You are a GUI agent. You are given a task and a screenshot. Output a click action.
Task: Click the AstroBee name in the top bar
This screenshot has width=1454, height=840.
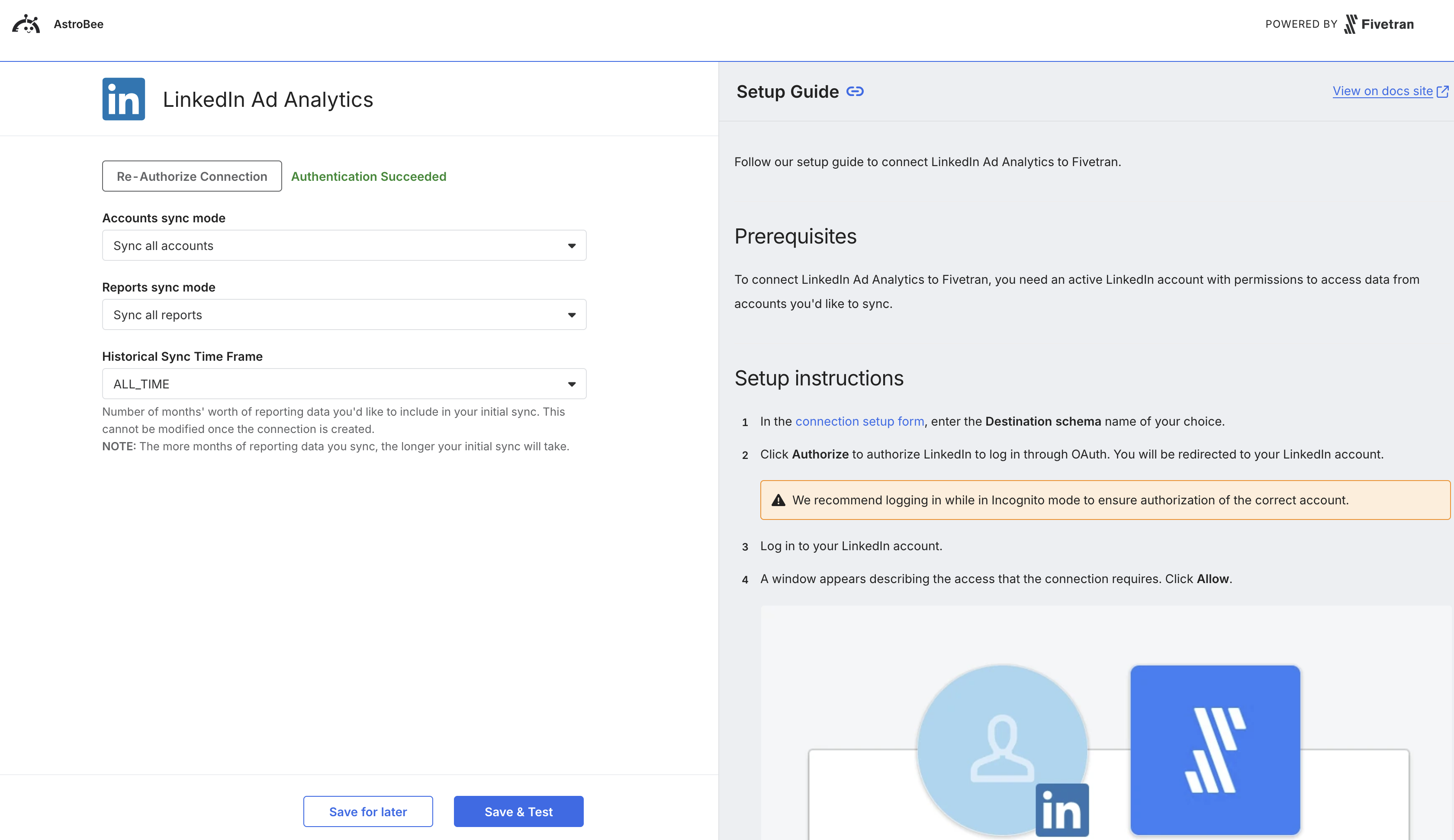78,24
